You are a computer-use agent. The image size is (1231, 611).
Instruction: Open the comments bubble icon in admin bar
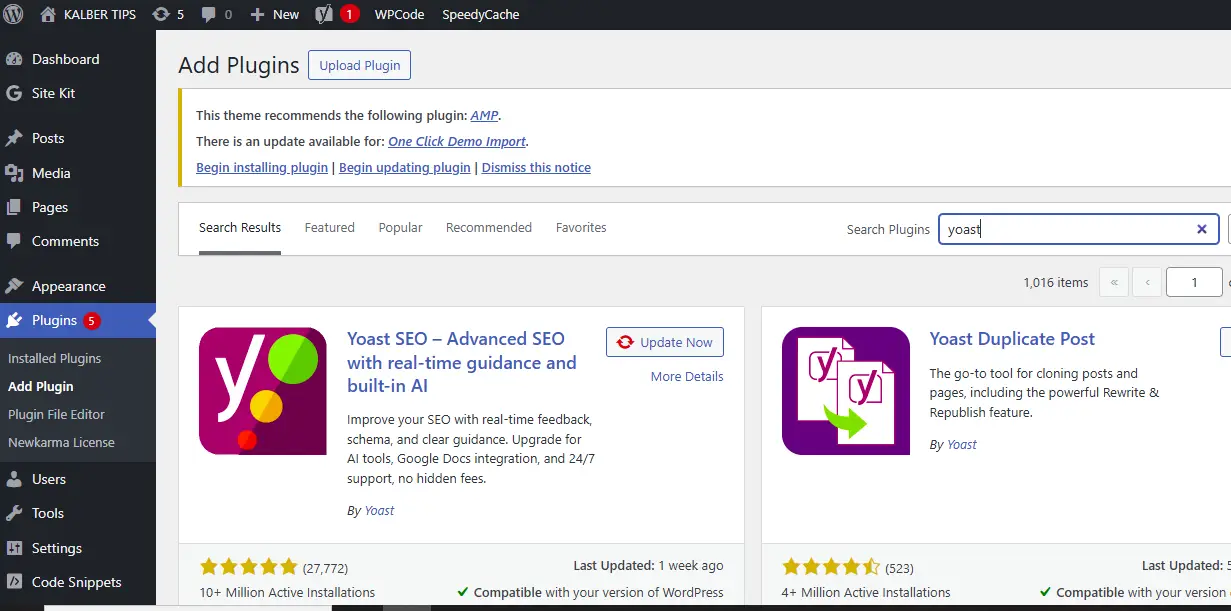208,14
